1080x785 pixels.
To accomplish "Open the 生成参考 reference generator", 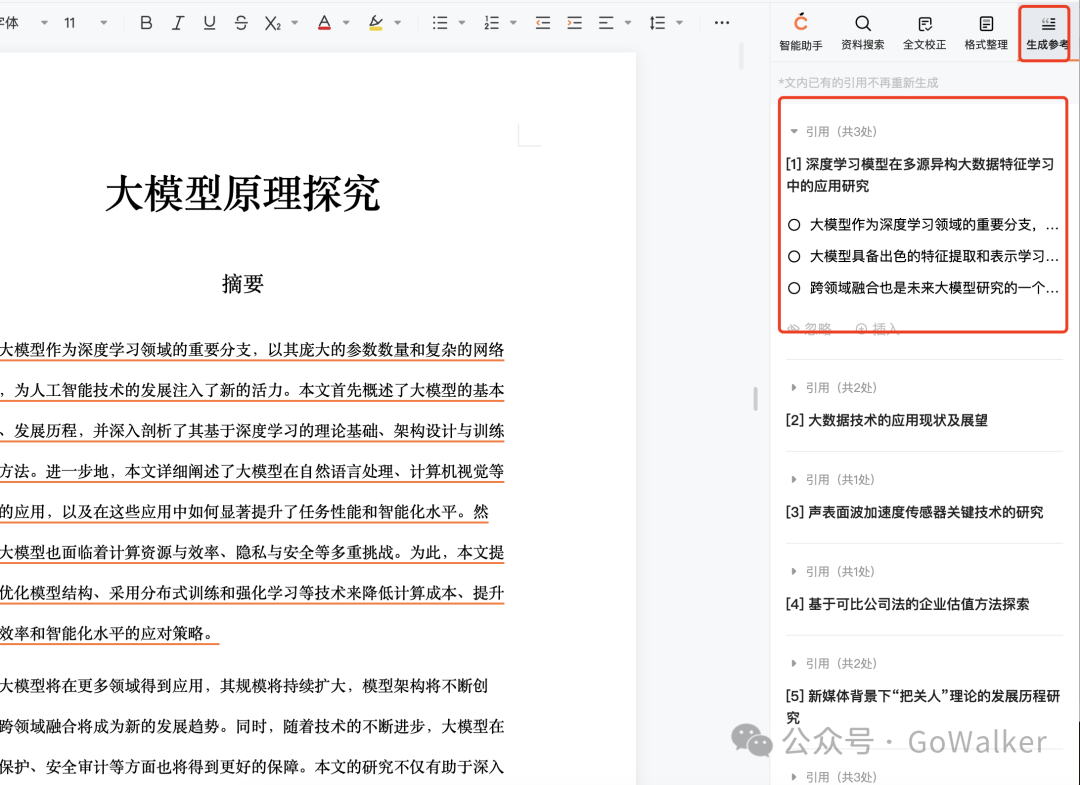I will [1046, 32].
